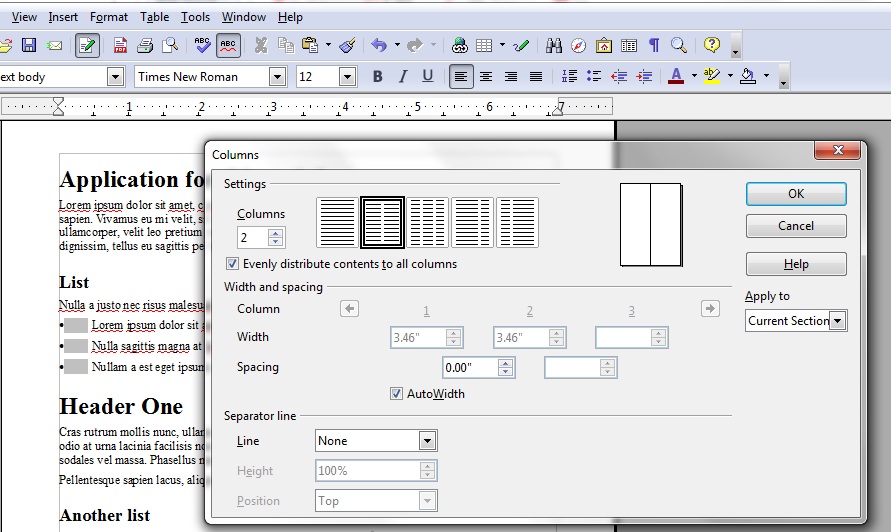Expand the Apply to dropdown

pyautogui.click(x=838, y=321)
